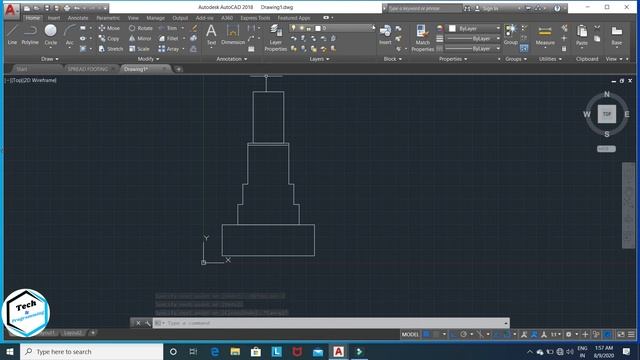This screenshot has height=360, width=640.
Task: Click Customization menu icon in status bar
Action: (631, 334)
